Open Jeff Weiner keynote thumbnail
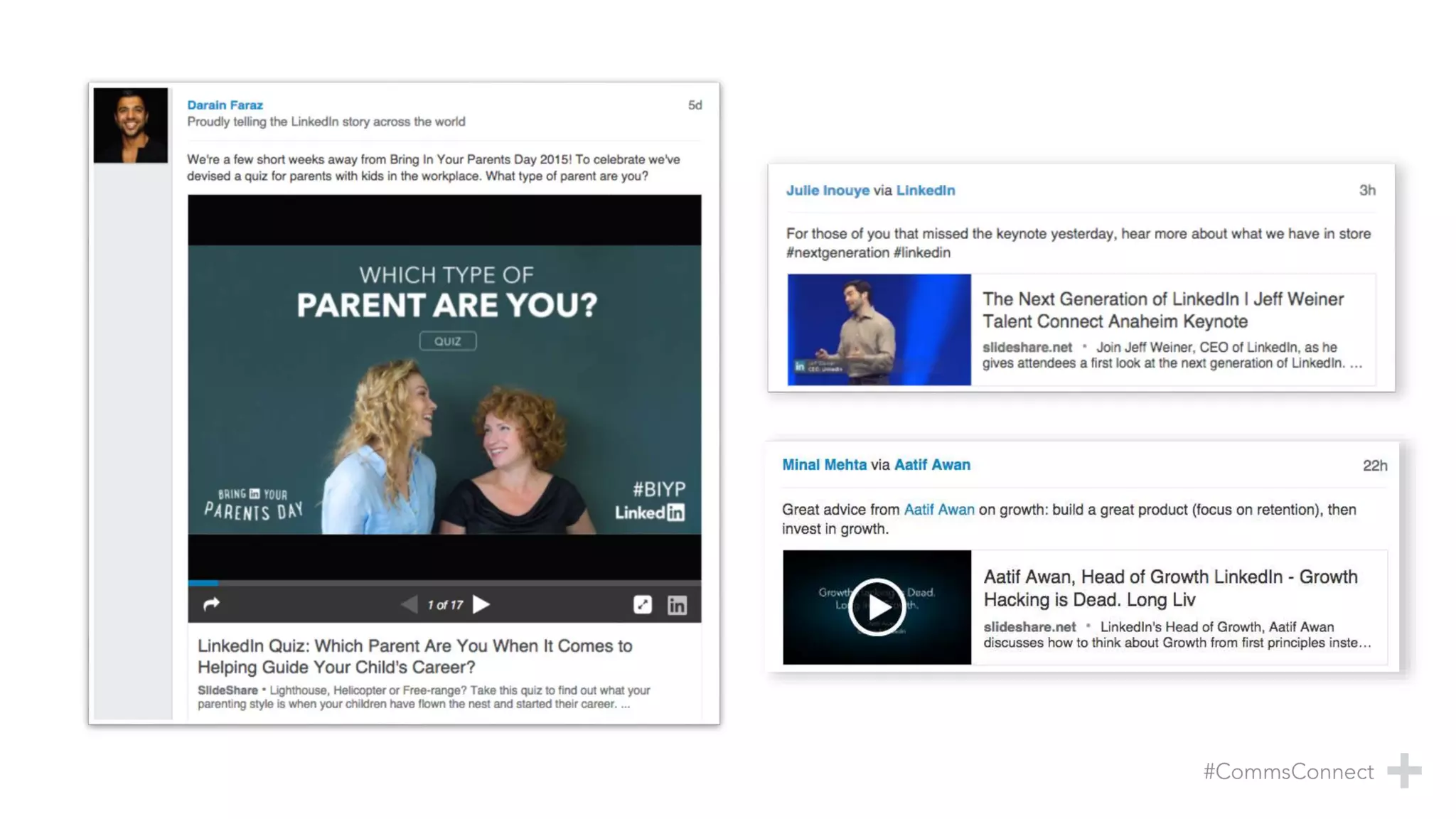Image resolution: width=1456 pixels, height=819 pixels. click(879, 329)
